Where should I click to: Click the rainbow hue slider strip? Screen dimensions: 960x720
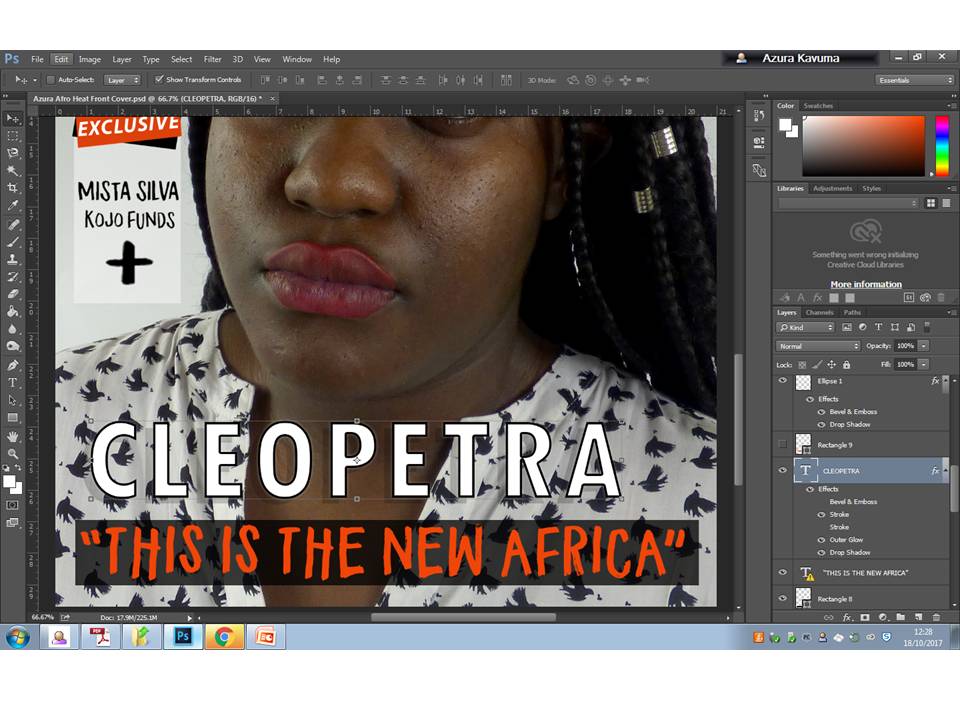942,146
